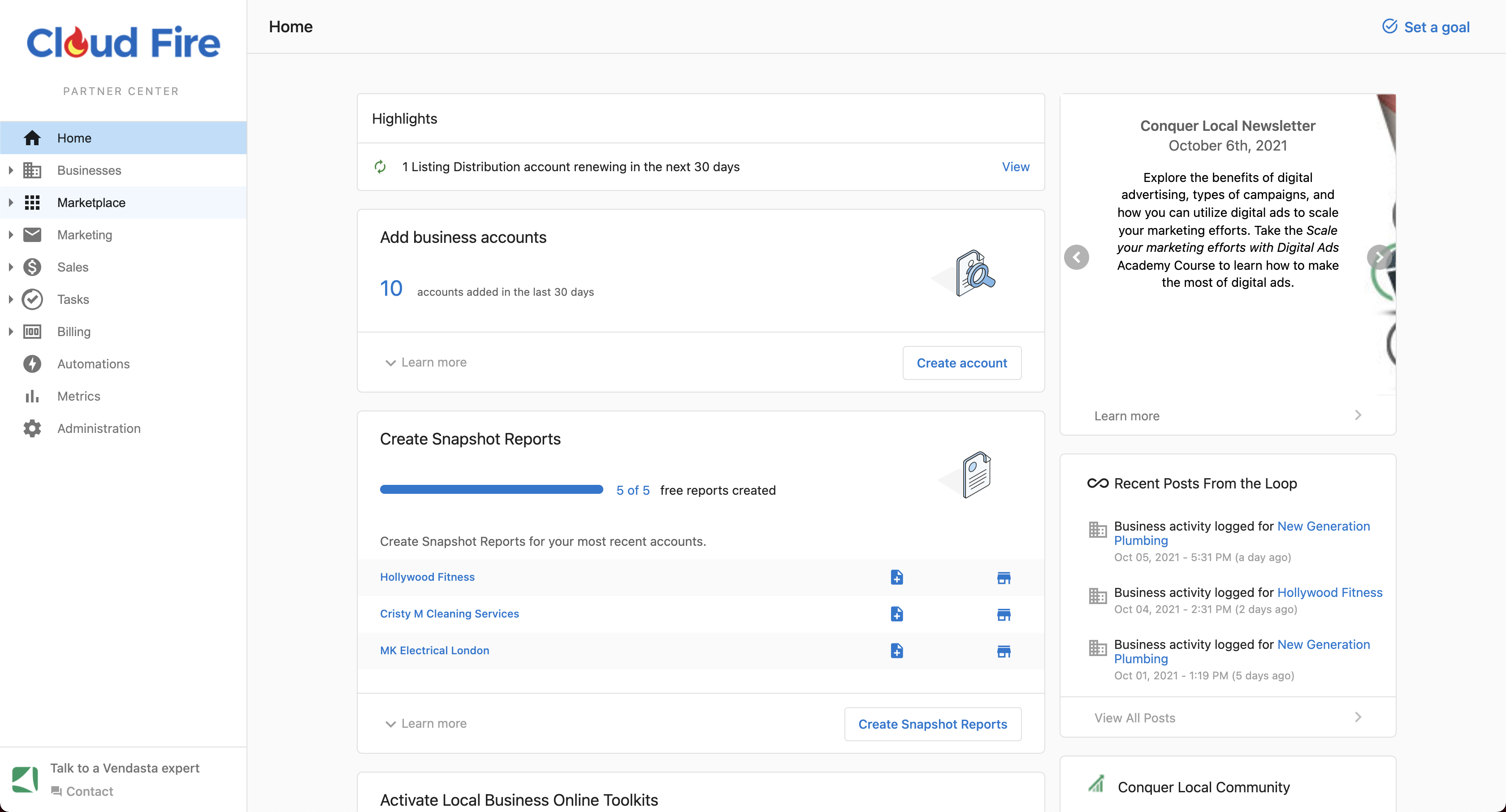Expand Learn more under Create Snapshot Reports
Viewport: 1506px width, 812px height.
point(426,724)
